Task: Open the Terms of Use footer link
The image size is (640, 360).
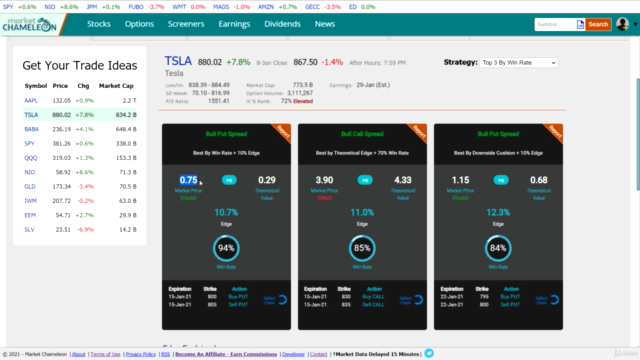Action: click(105, 354)
